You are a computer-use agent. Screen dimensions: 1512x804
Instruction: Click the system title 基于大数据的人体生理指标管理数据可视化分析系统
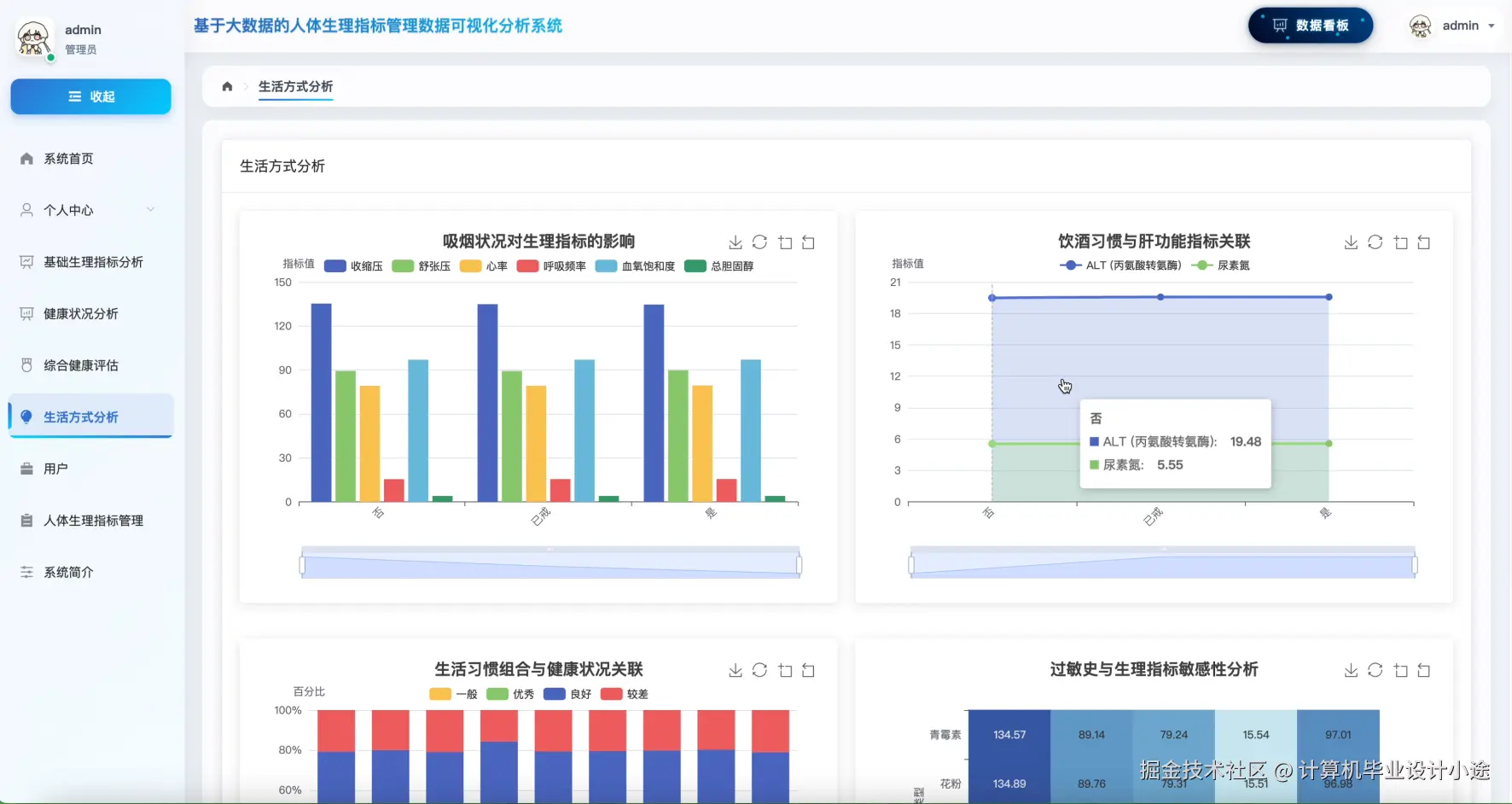coord(378,26)
